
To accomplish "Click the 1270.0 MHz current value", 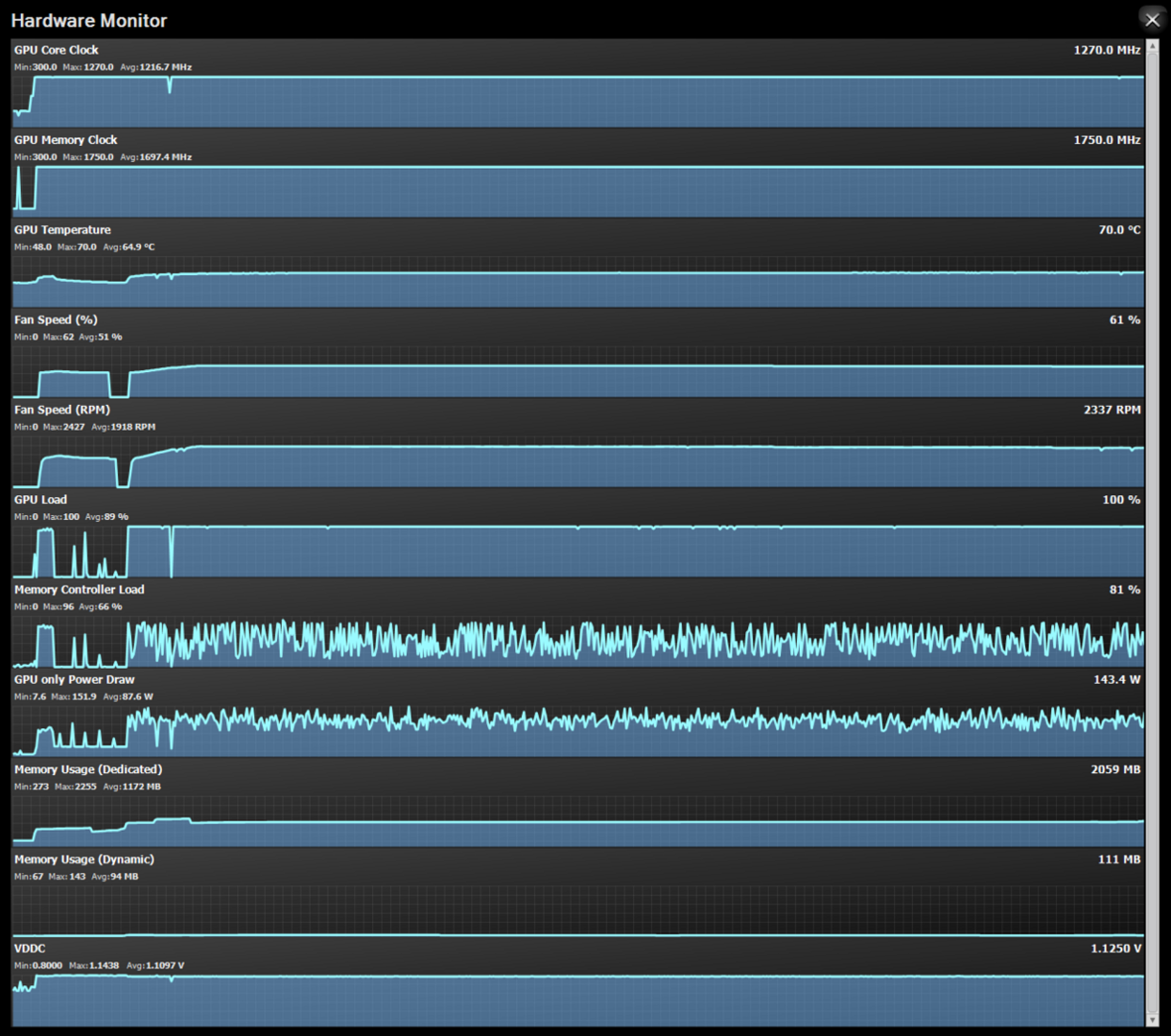I will coord(1107,50).
